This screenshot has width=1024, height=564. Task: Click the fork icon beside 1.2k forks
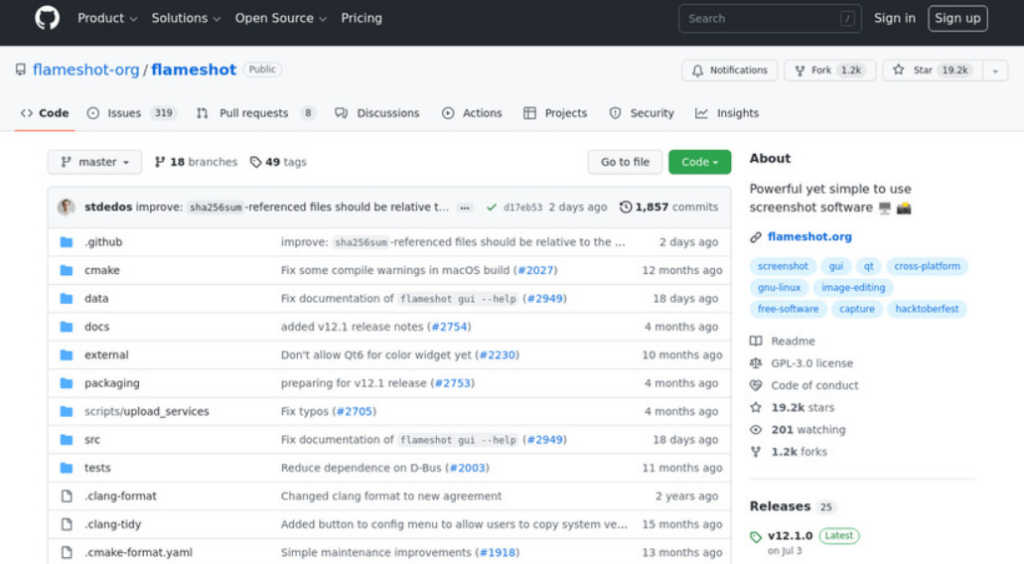click(x=756, y=452)
